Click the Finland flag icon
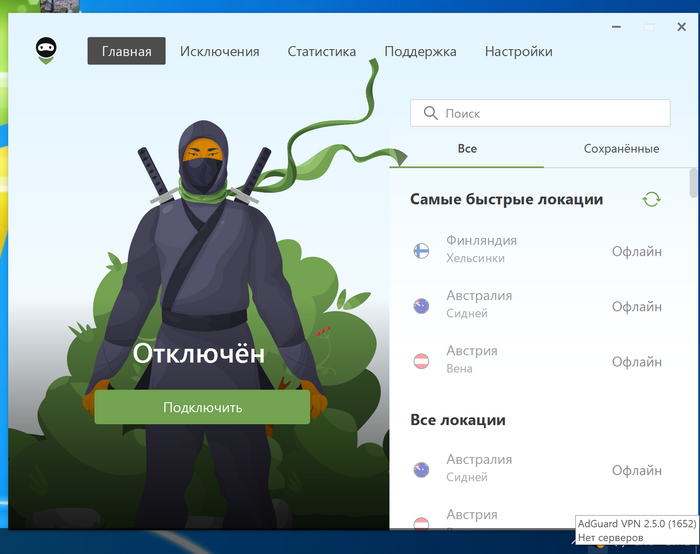Image resolution: width=700 pixels, height=554 pixels. (x=422, y=251)
